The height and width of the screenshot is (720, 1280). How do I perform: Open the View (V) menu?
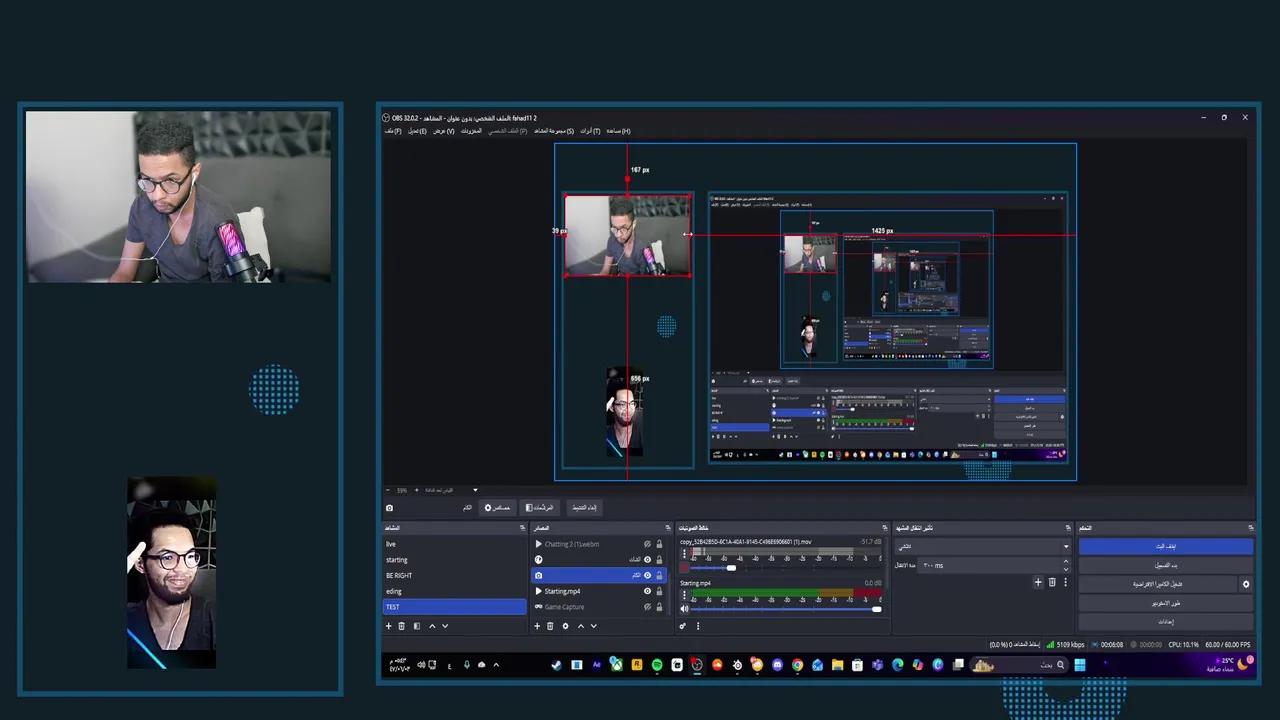coord(444,131)
